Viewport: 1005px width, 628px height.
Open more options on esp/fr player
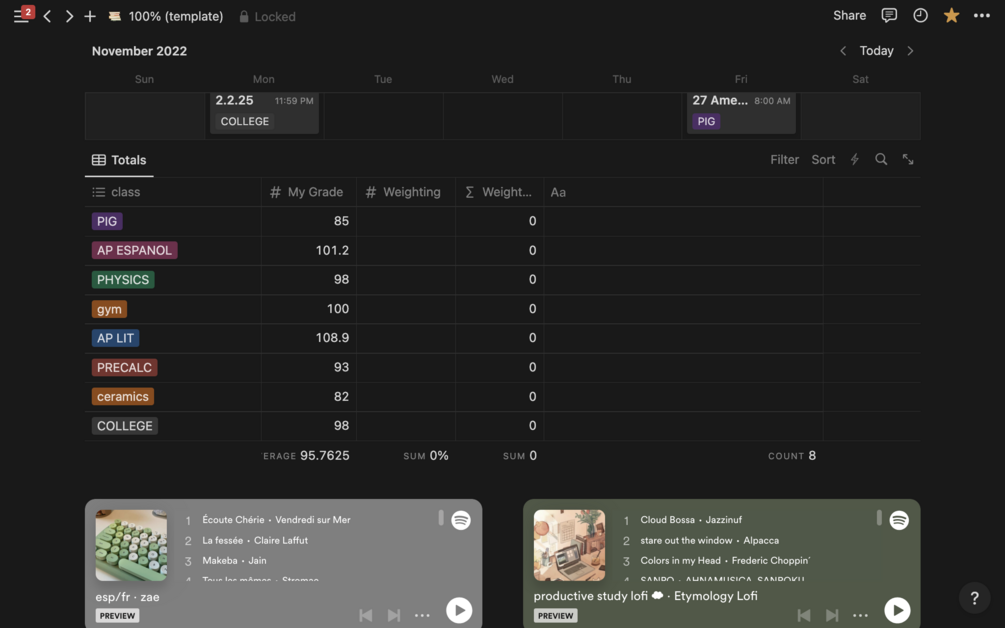point(422,615)
